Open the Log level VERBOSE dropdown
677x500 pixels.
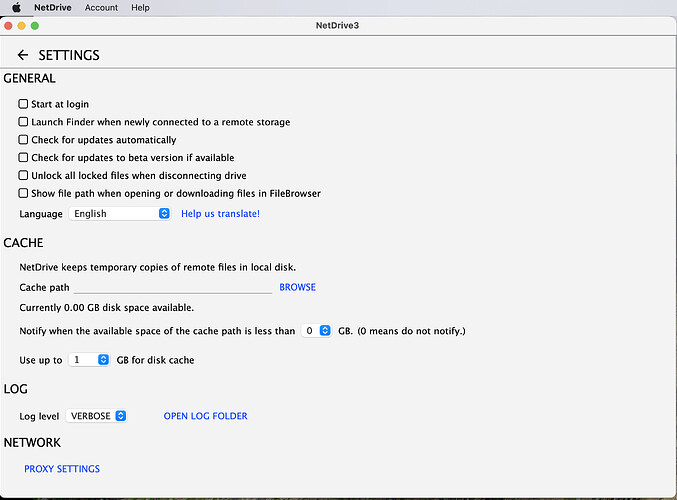coord(96,416)
